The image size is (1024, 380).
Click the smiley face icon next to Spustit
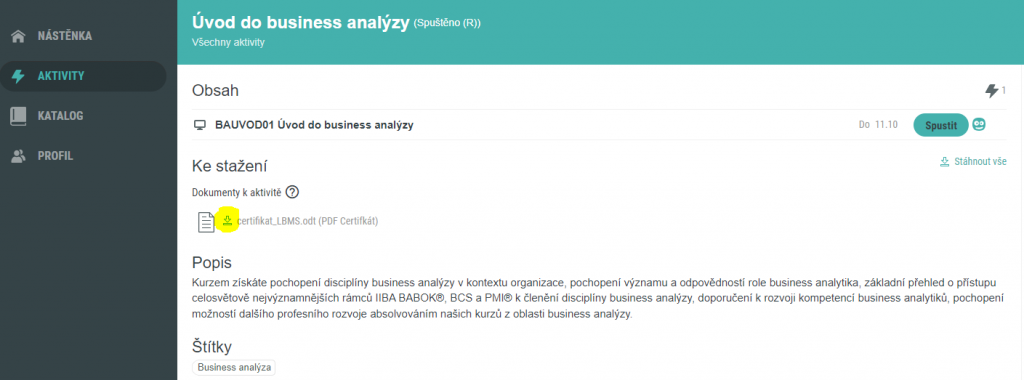pos(978,125)
